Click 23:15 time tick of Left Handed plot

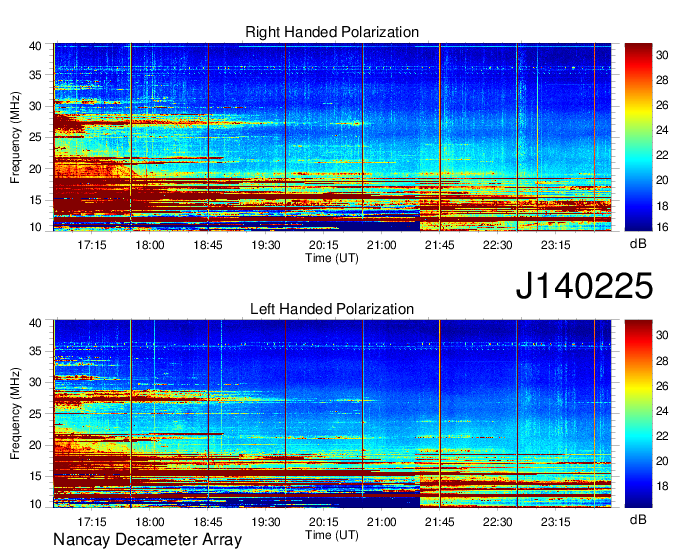556,522
